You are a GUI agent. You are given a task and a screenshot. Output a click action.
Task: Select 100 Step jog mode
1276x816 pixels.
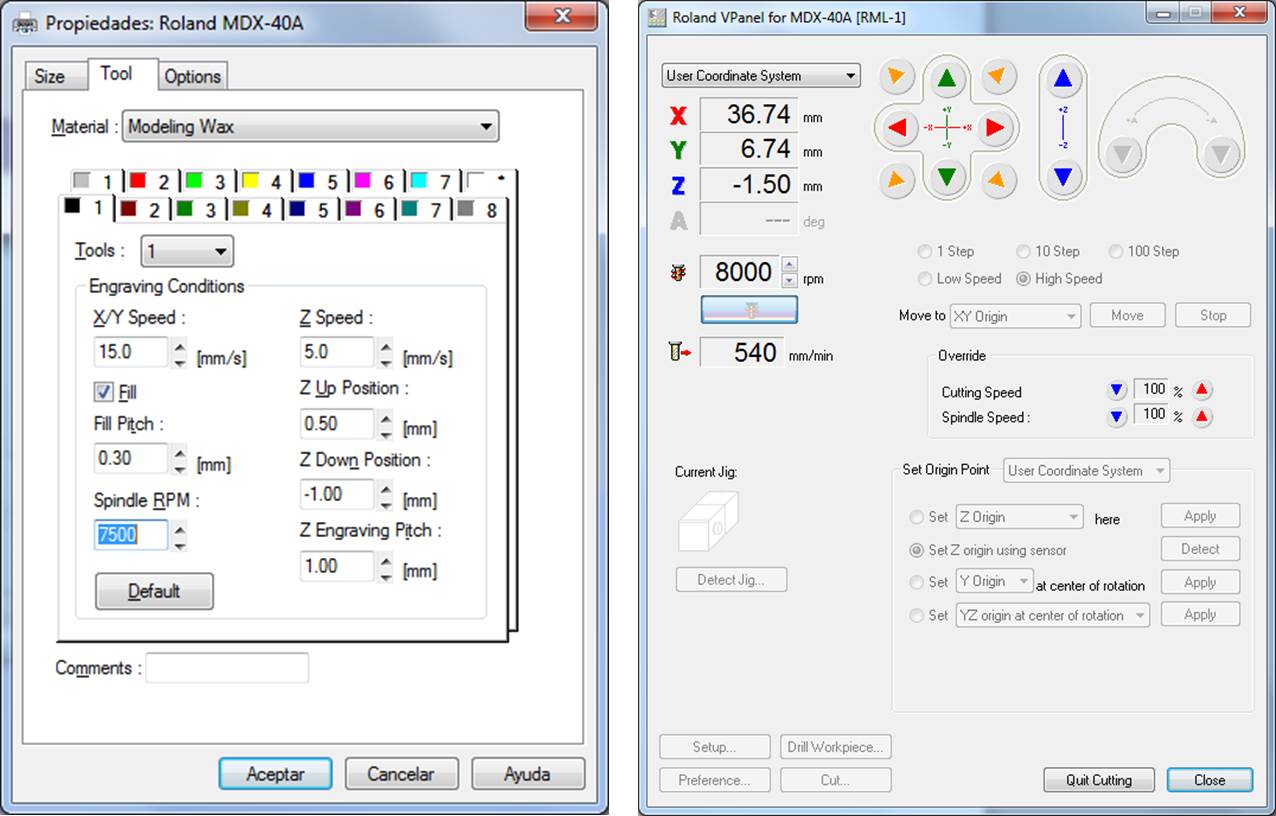coord(1115,252)
